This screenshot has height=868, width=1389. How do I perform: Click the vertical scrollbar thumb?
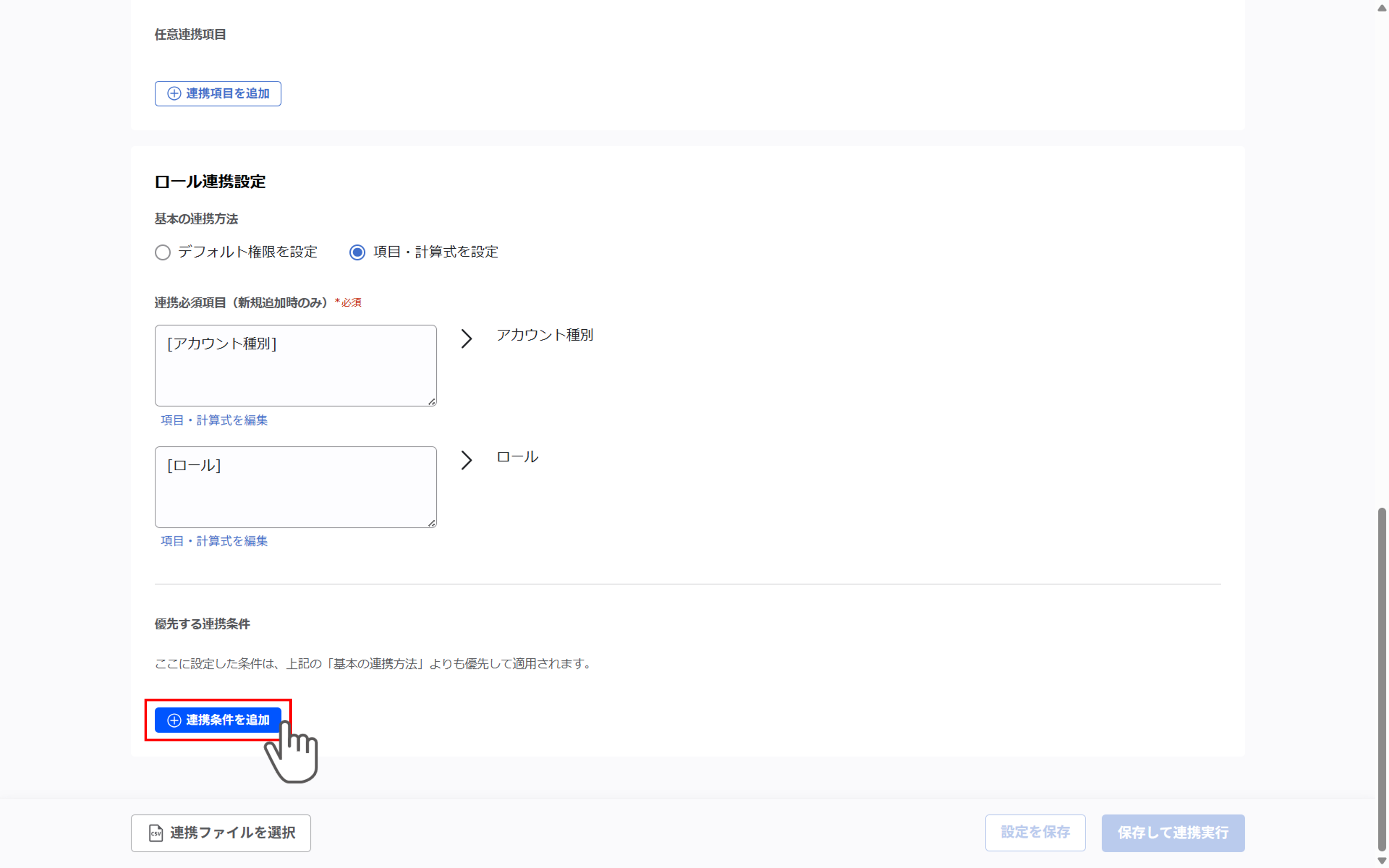(x=1382, y=679)
